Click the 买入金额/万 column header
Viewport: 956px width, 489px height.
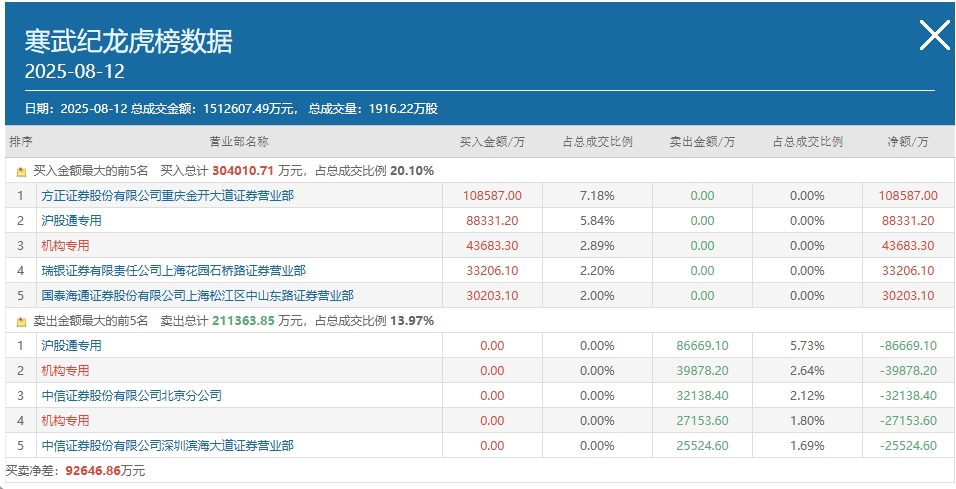click(493, 142)
